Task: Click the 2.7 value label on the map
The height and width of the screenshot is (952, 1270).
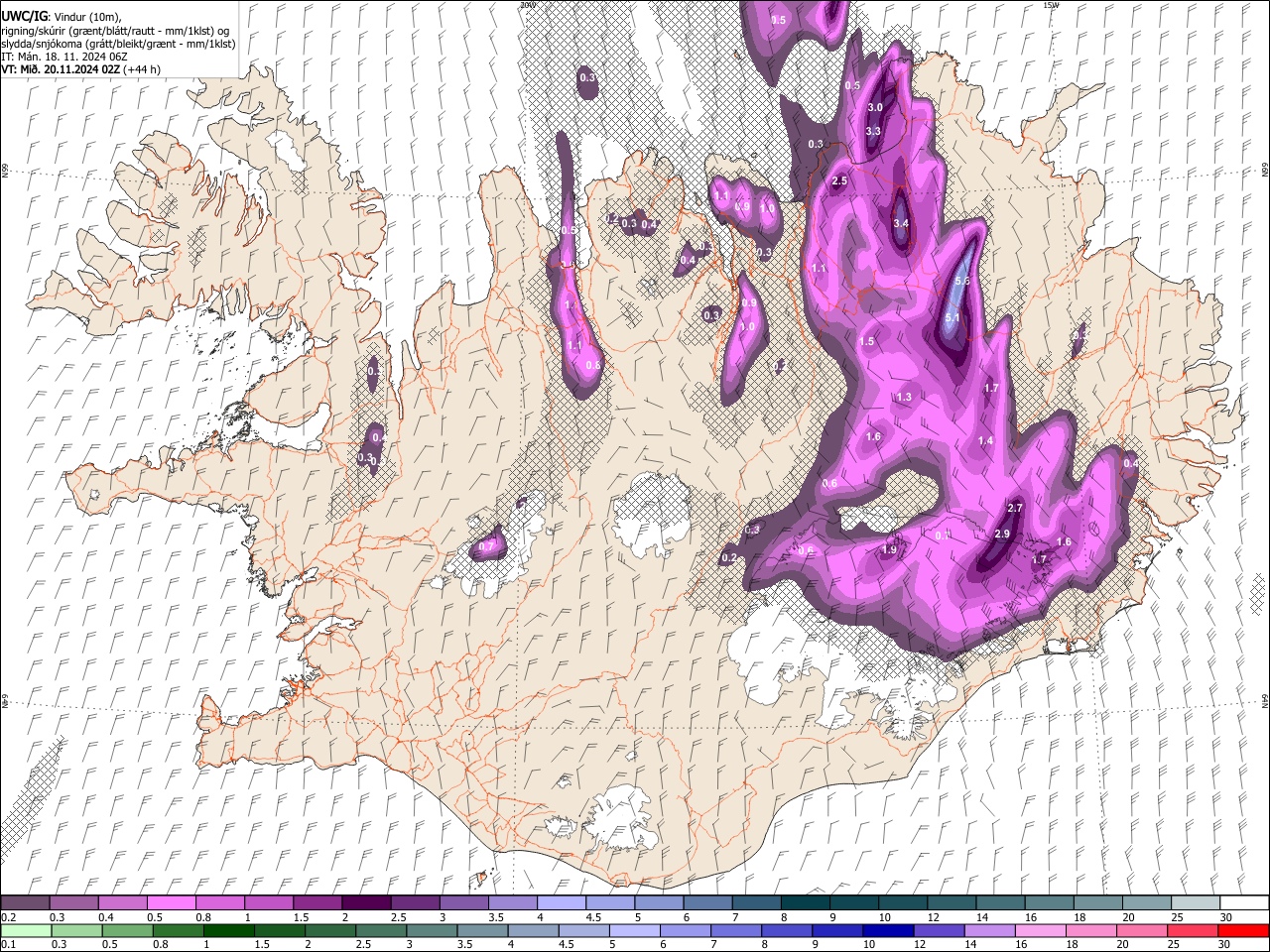Action: coord(1014,508)
